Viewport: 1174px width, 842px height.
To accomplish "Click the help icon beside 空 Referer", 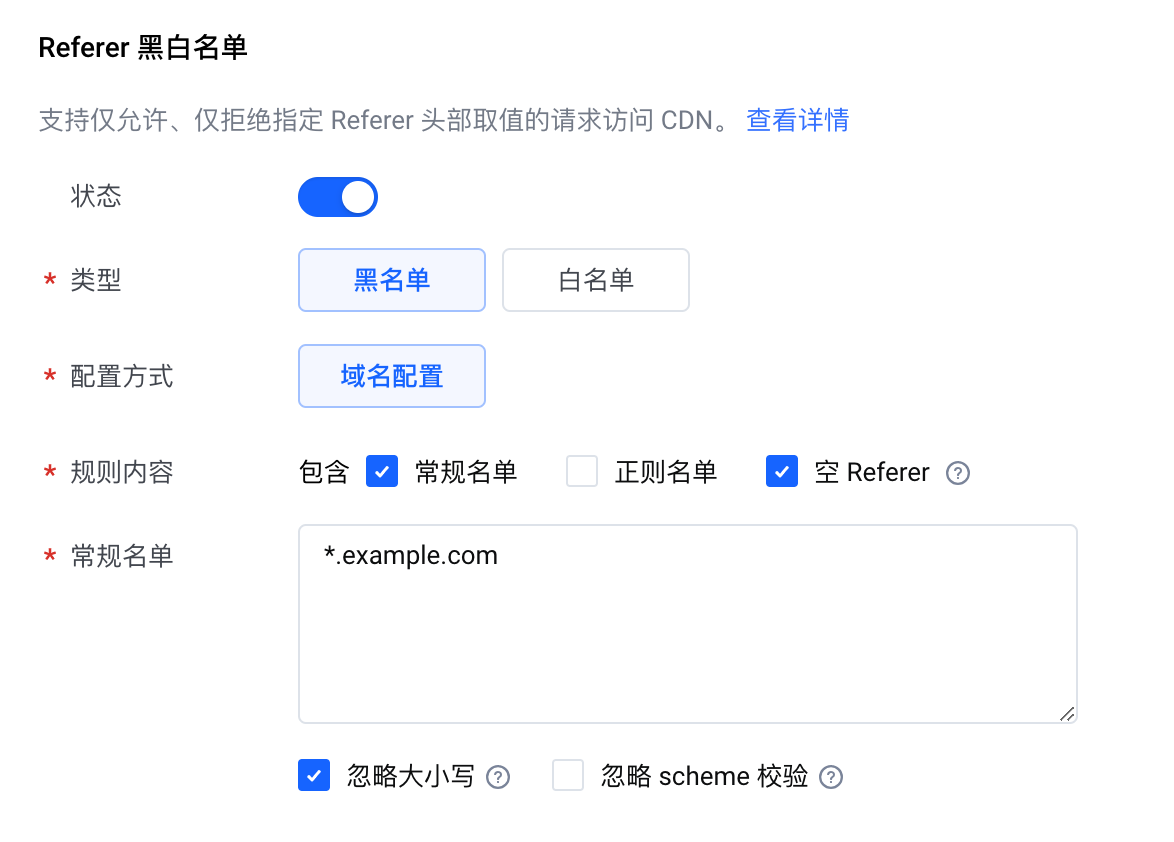I will (958, 473).
